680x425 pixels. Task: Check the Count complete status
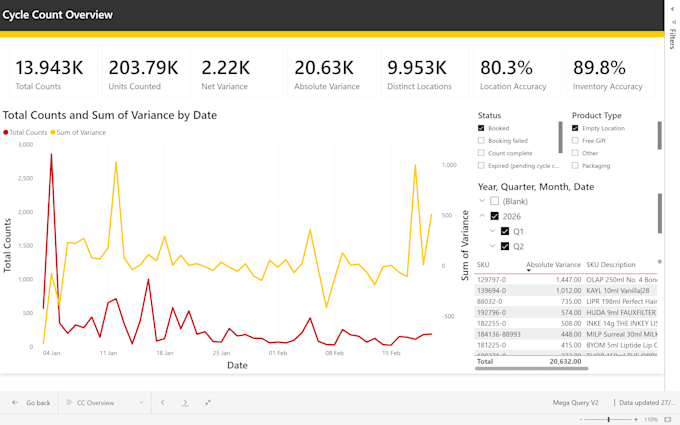(x=481, y=153)
